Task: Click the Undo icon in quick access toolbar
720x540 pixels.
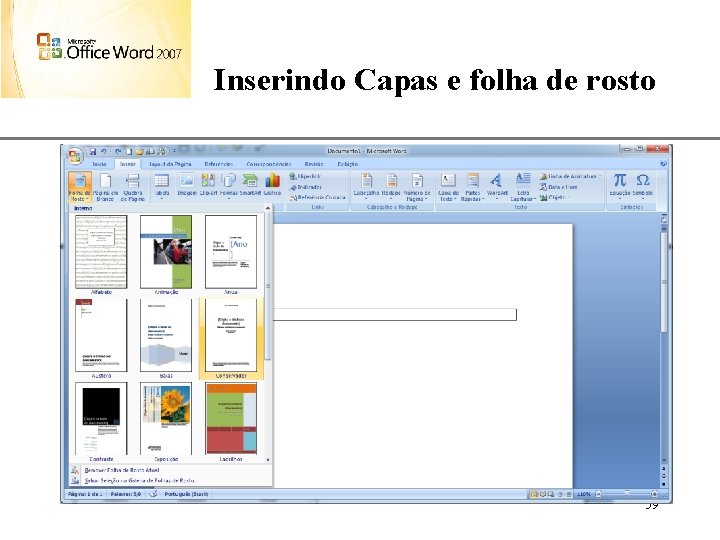Action: pyautogui.click(x=104, y=151)
